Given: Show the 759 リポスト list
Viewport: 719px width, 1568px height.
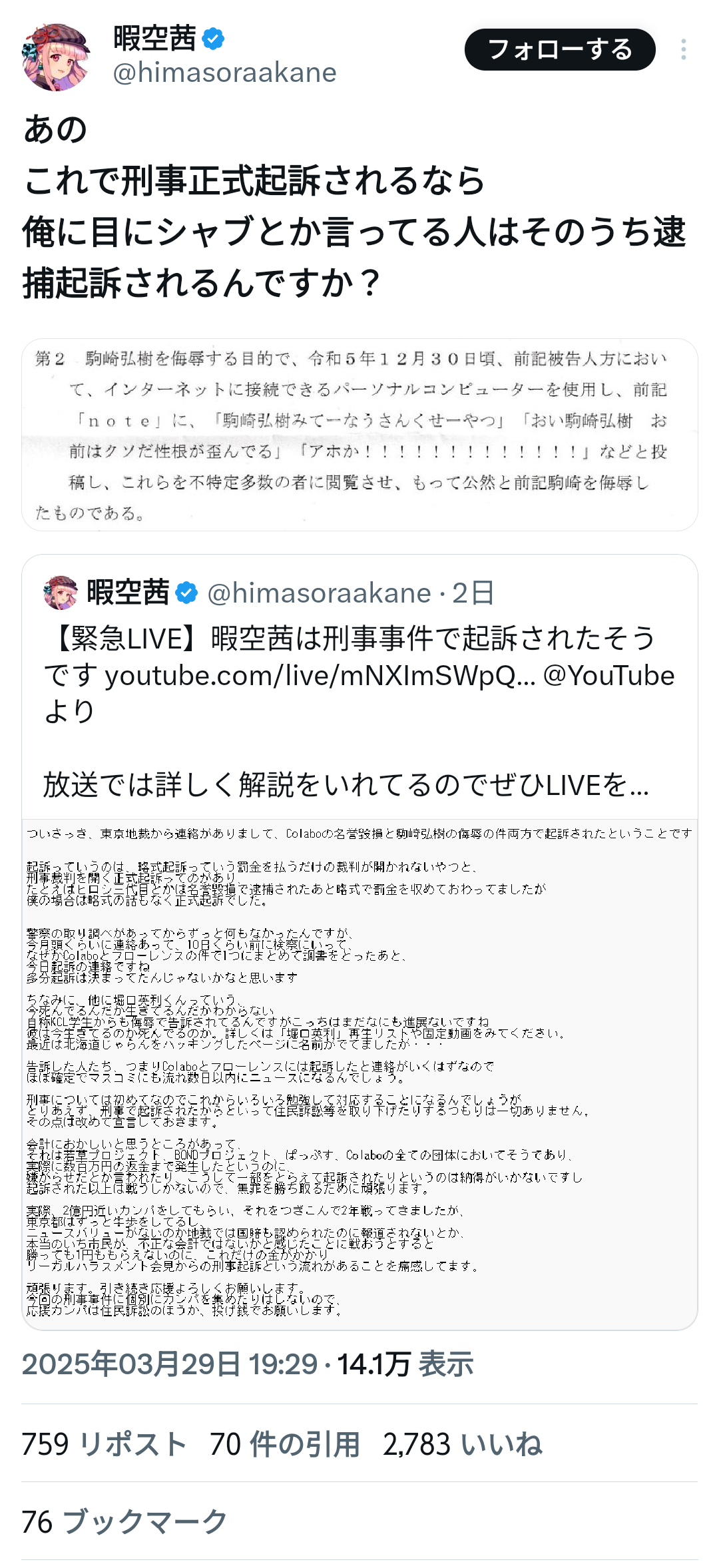Looking at the screenshot, I should pos(104,1444).
